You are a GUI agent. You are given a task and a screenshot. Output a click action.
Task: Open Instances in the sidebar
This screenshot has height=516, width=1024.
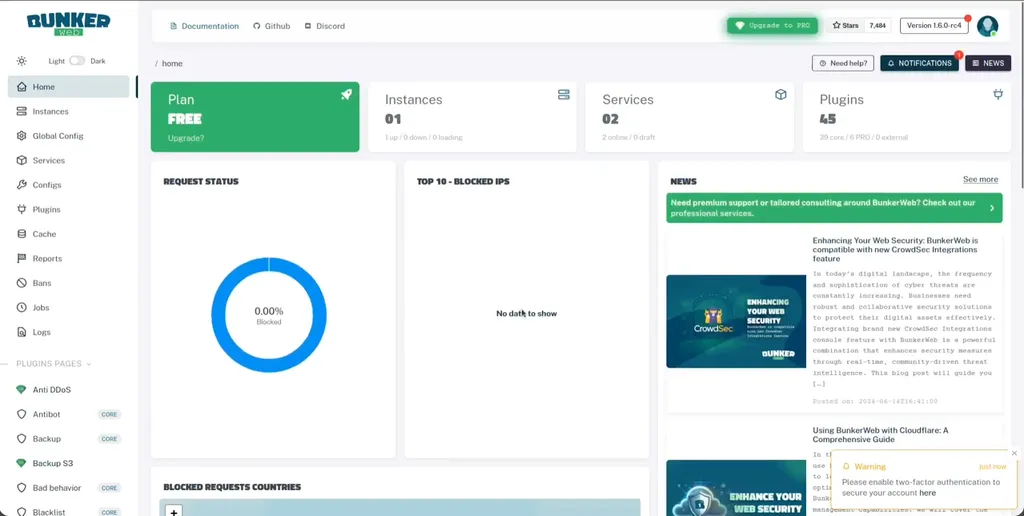(69, 112)
